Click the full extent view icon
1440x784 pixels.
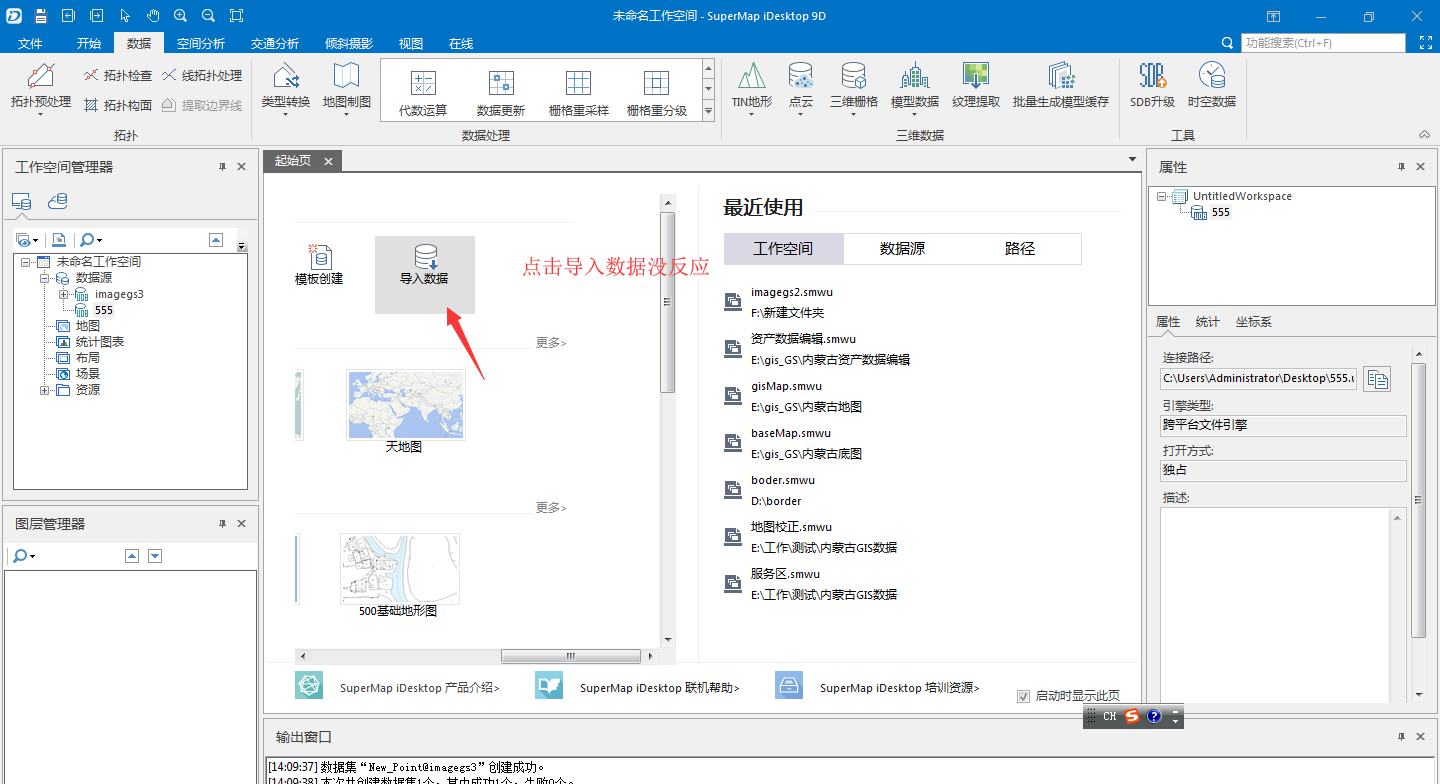pyautogui.click(x=236, y=16)
